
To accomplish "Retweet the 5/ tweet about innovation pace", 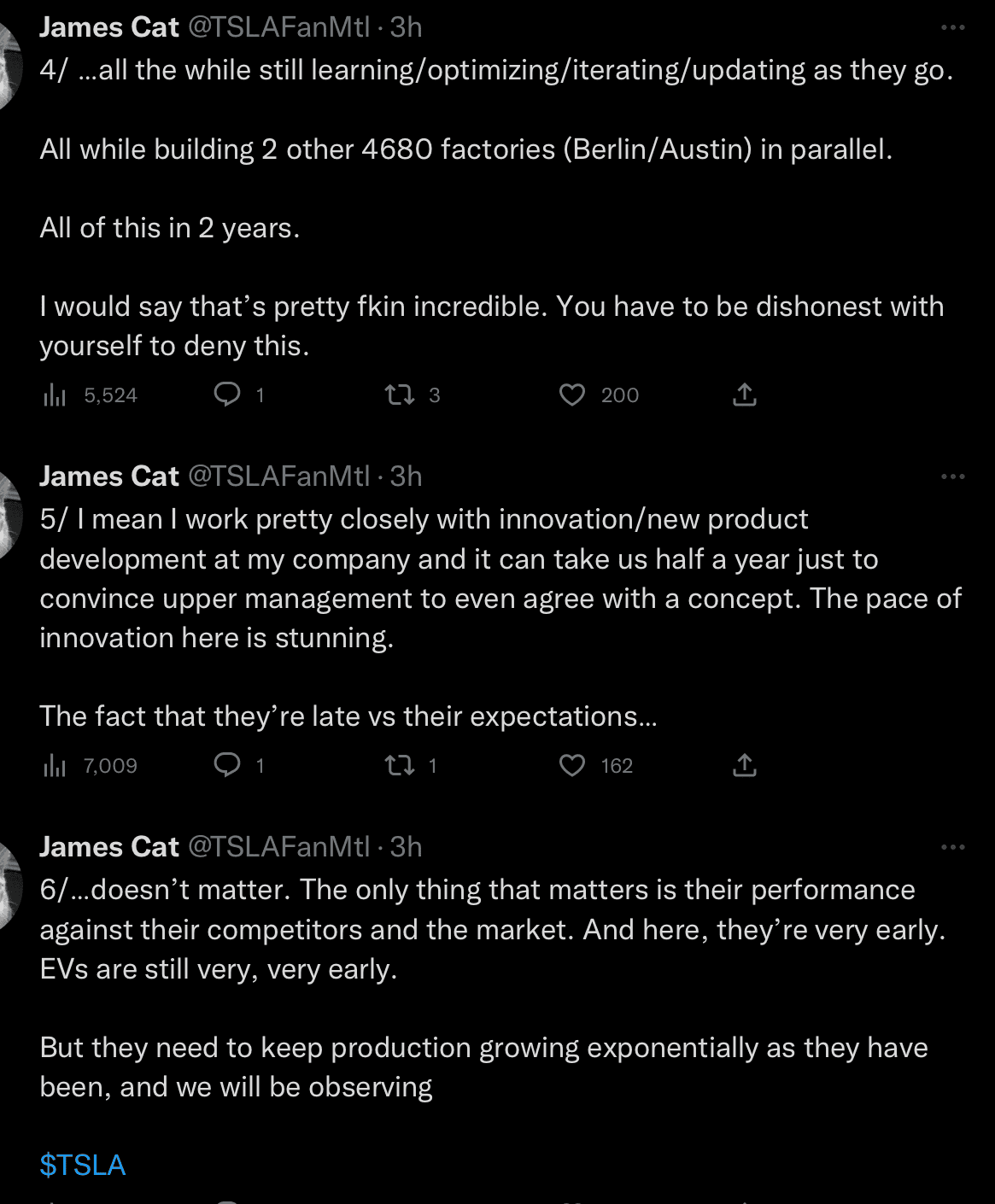I will point(400,765).
